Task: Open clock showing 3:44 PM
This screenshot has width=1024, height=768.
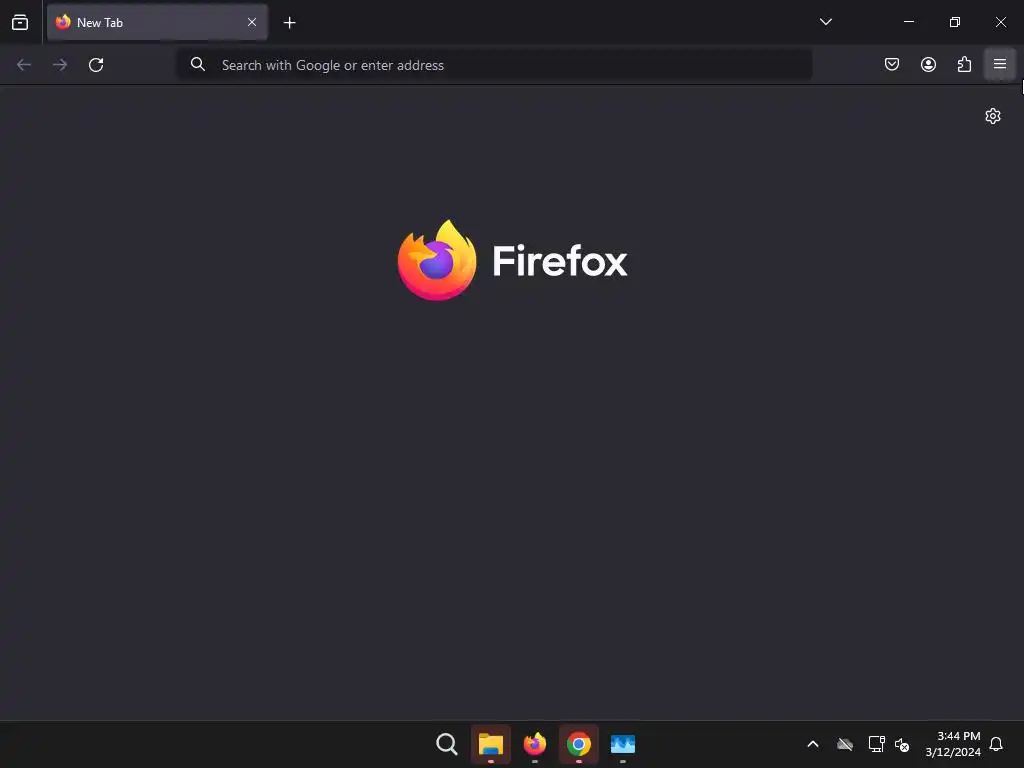Action: pos(953,744)
